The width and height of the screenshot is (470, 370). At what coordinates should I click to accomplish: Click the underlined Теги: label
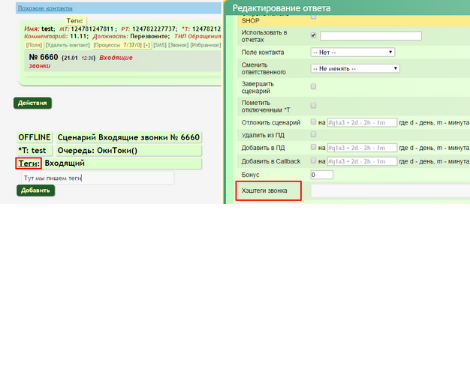29,163
